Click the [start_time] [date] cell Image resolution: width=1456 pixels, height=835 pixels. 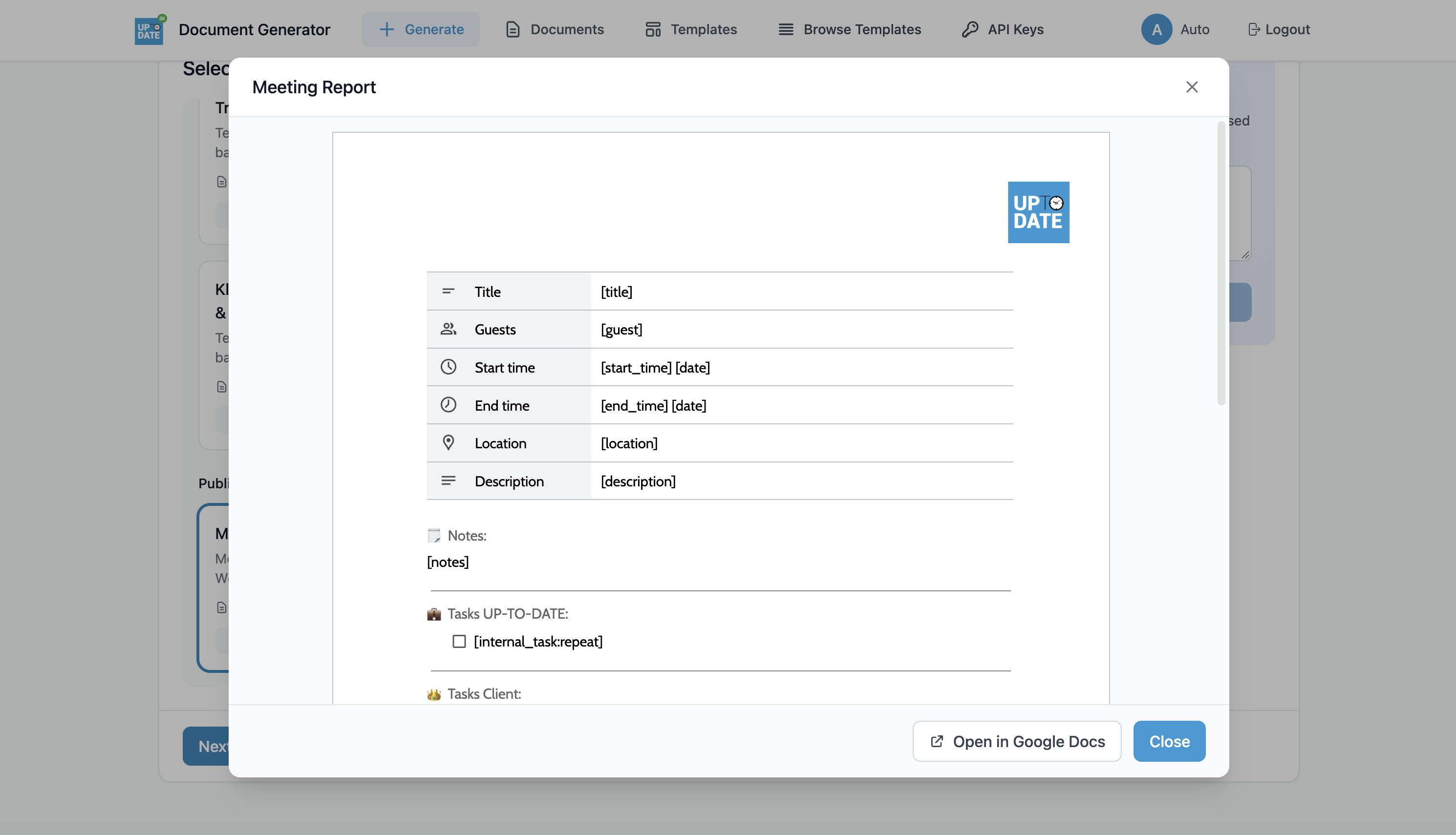(x=655, y=367)
